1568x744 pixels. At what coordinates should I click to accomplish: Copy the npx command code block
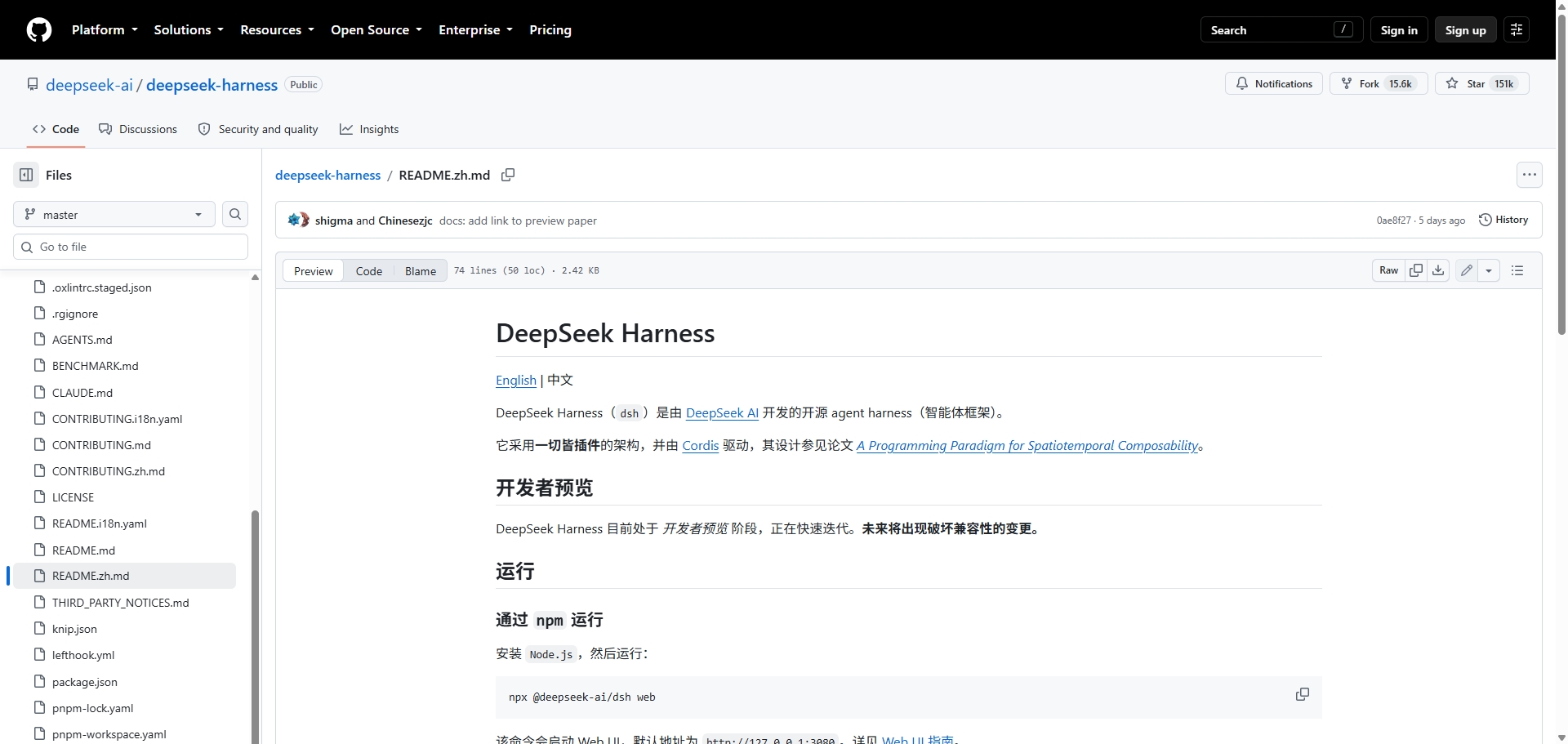(1303, 694)
